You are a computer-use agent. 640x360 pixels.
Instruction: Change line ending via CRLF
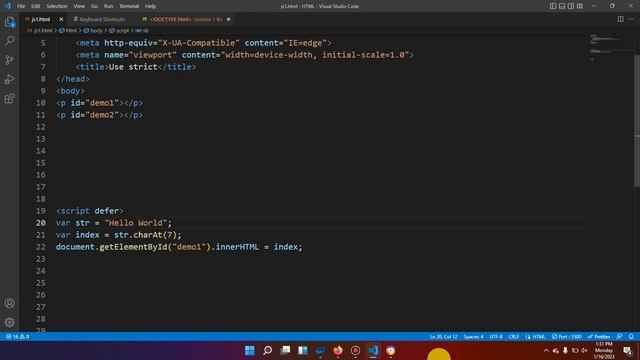[x=513, y=337]
